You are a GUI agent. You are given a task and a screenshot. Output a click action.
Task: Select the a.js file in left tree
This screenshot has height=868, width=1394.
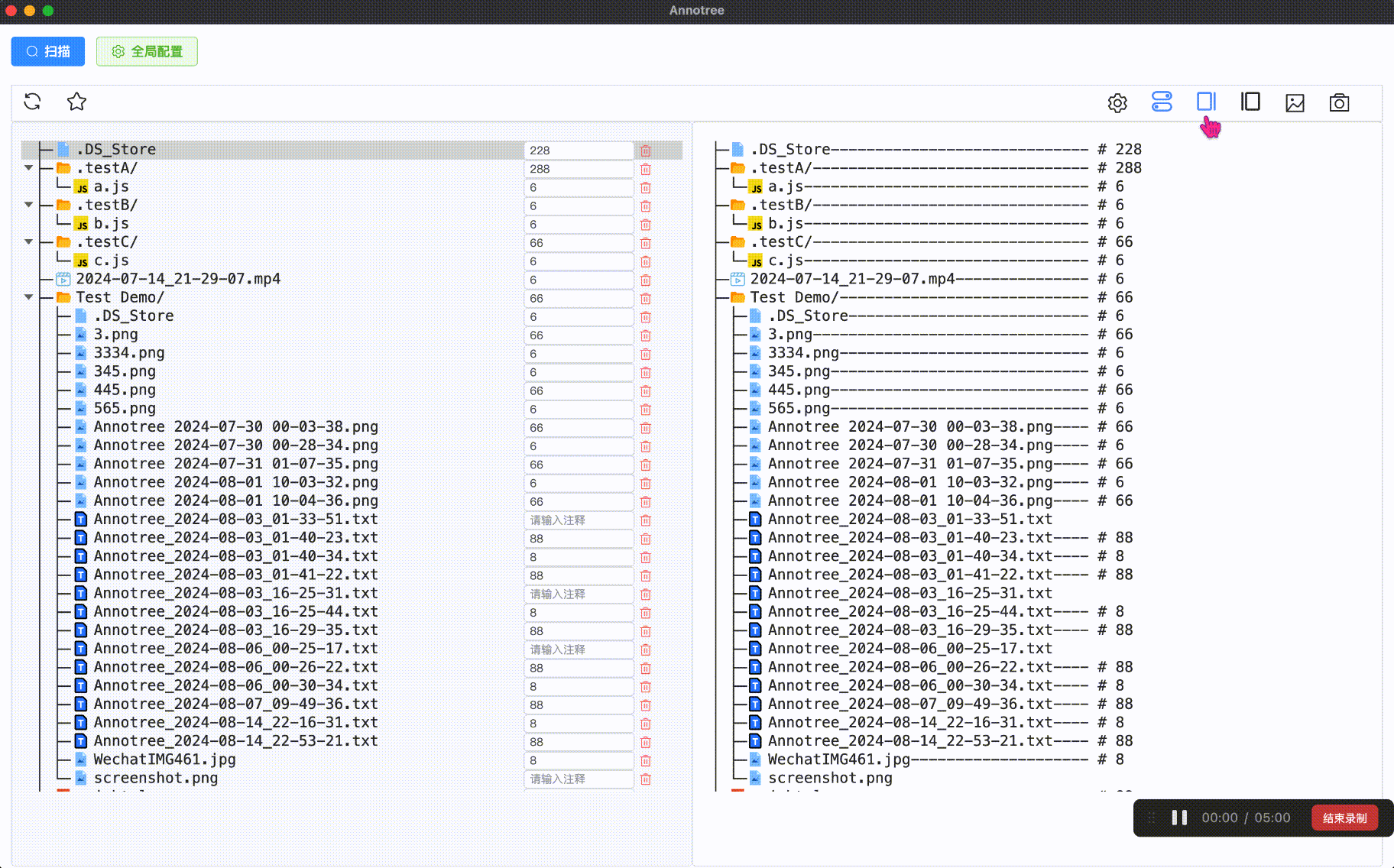point(111,186)
